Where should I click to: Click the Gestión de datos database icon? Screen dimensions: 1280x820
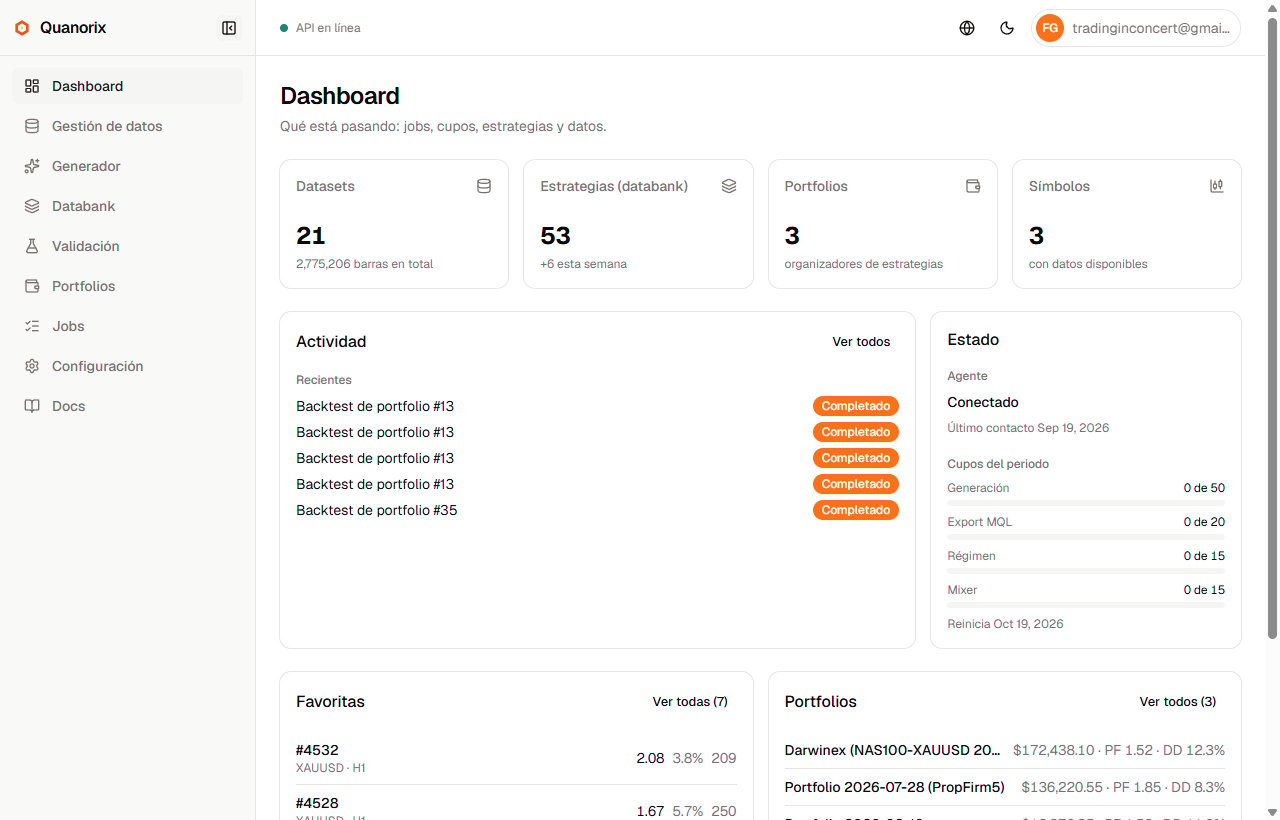(x=32, y=126)
